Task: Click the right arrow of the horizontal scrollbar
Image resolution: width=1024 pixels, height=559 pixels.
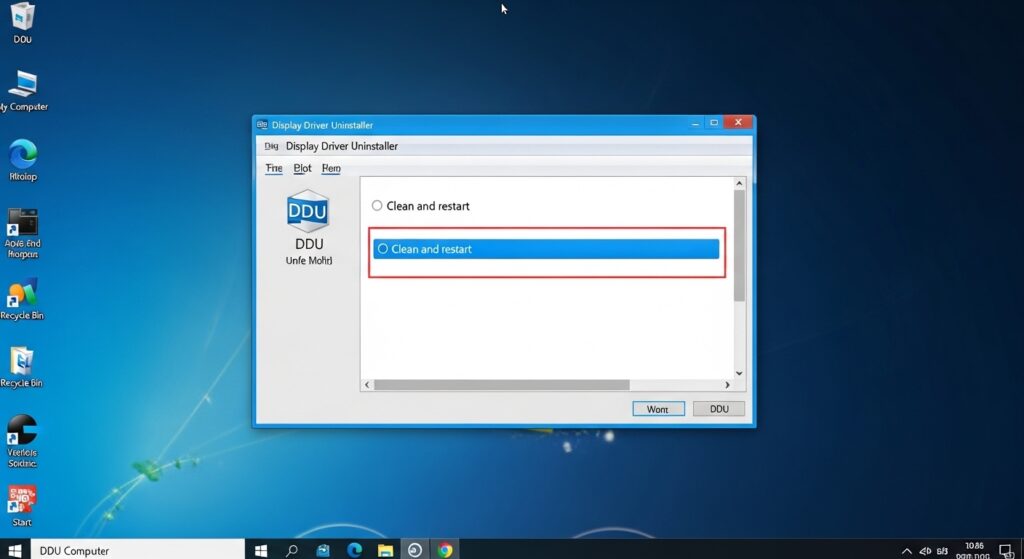Action: pyautogui.click(x=727, y=385)
